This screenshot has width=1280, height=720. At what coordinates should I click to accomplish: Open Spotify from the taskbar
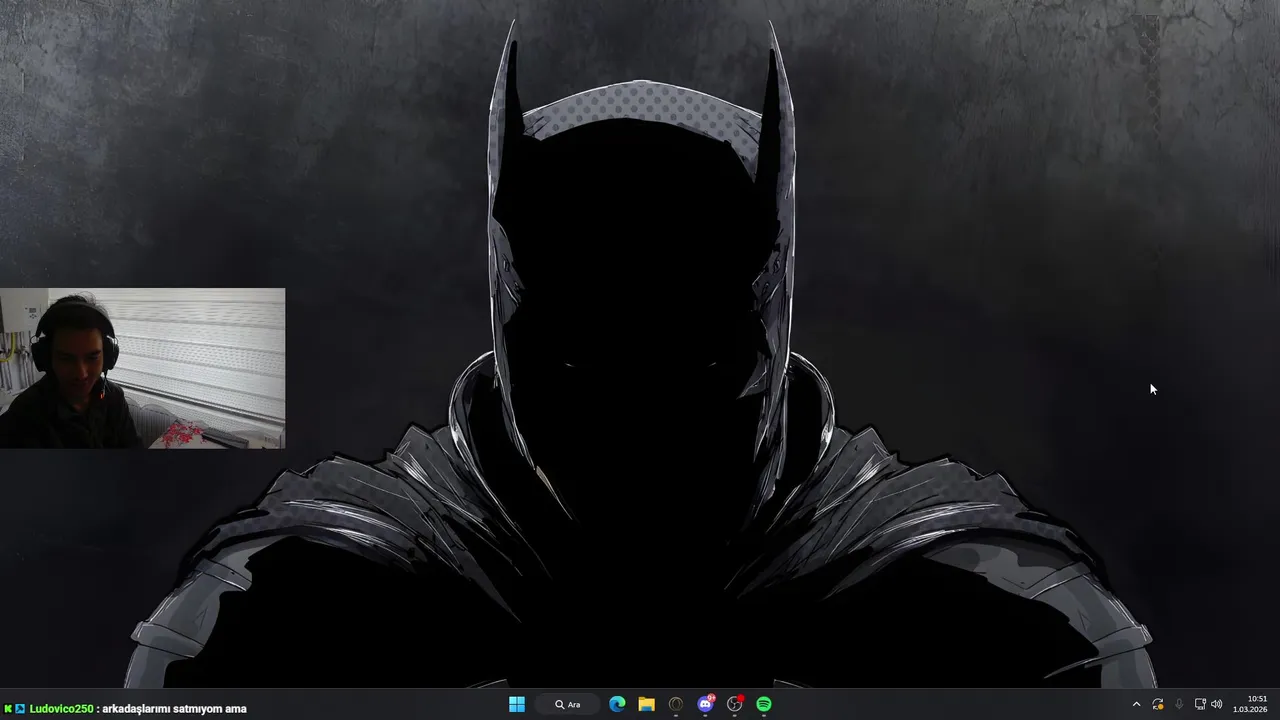click(x=764, y=704)
